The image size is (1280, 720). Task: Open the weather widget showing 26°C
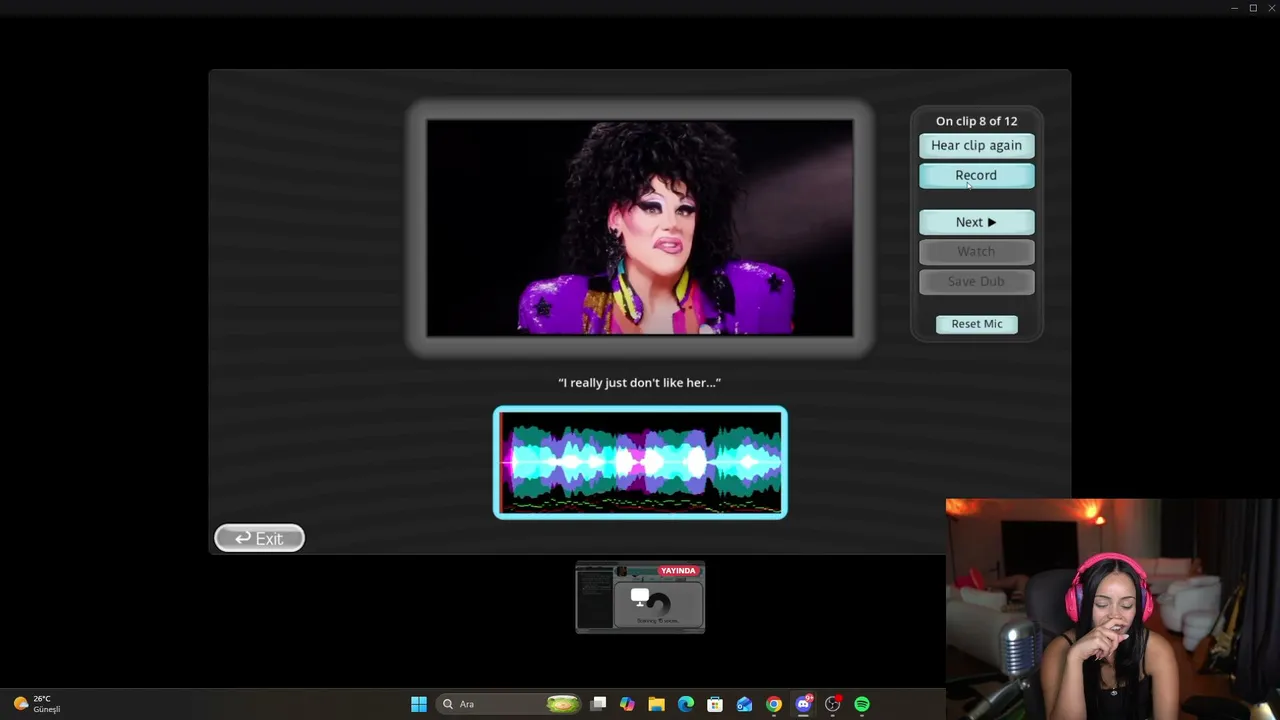[x=37, y=704]
